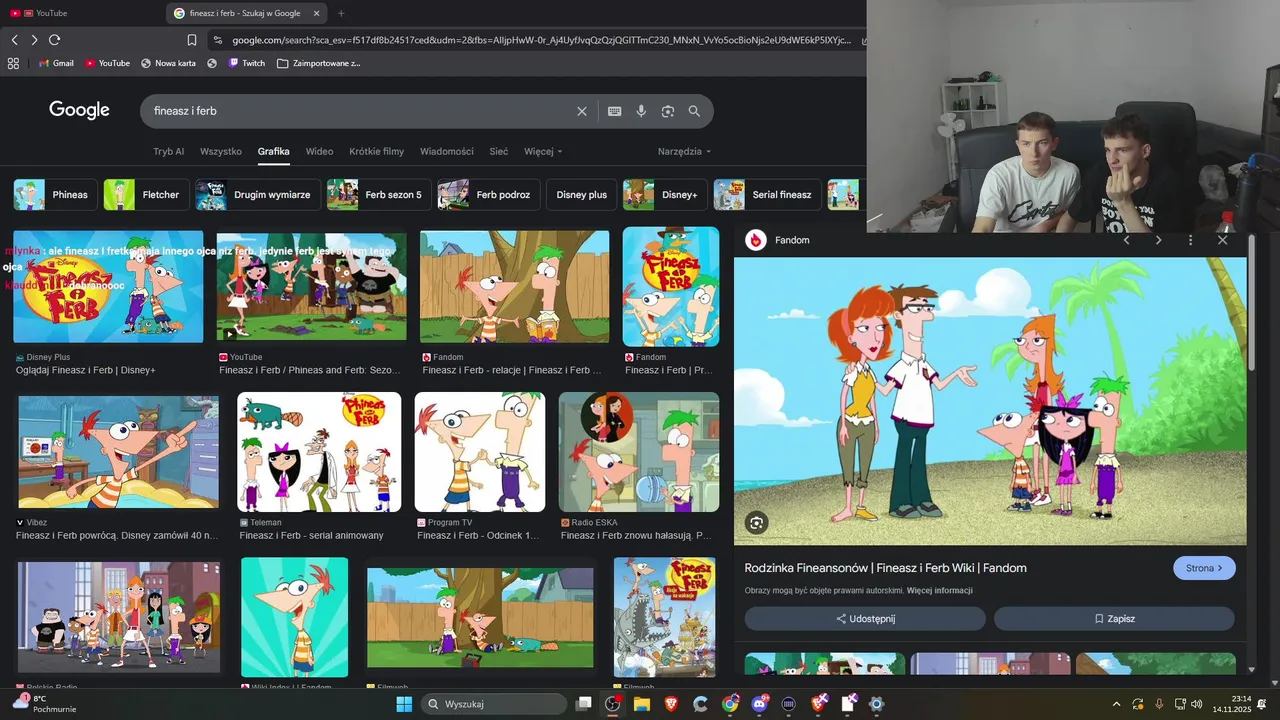Viewport: 1280px width, 720px height.
Task: Open the Zaimportowane bookmarks folder
Action: (x=318, y=63)
